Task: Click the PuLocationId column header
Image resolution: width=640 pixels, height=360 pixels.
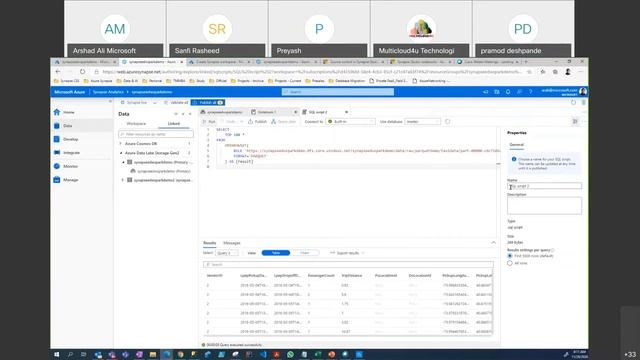Action: (386, 276)
